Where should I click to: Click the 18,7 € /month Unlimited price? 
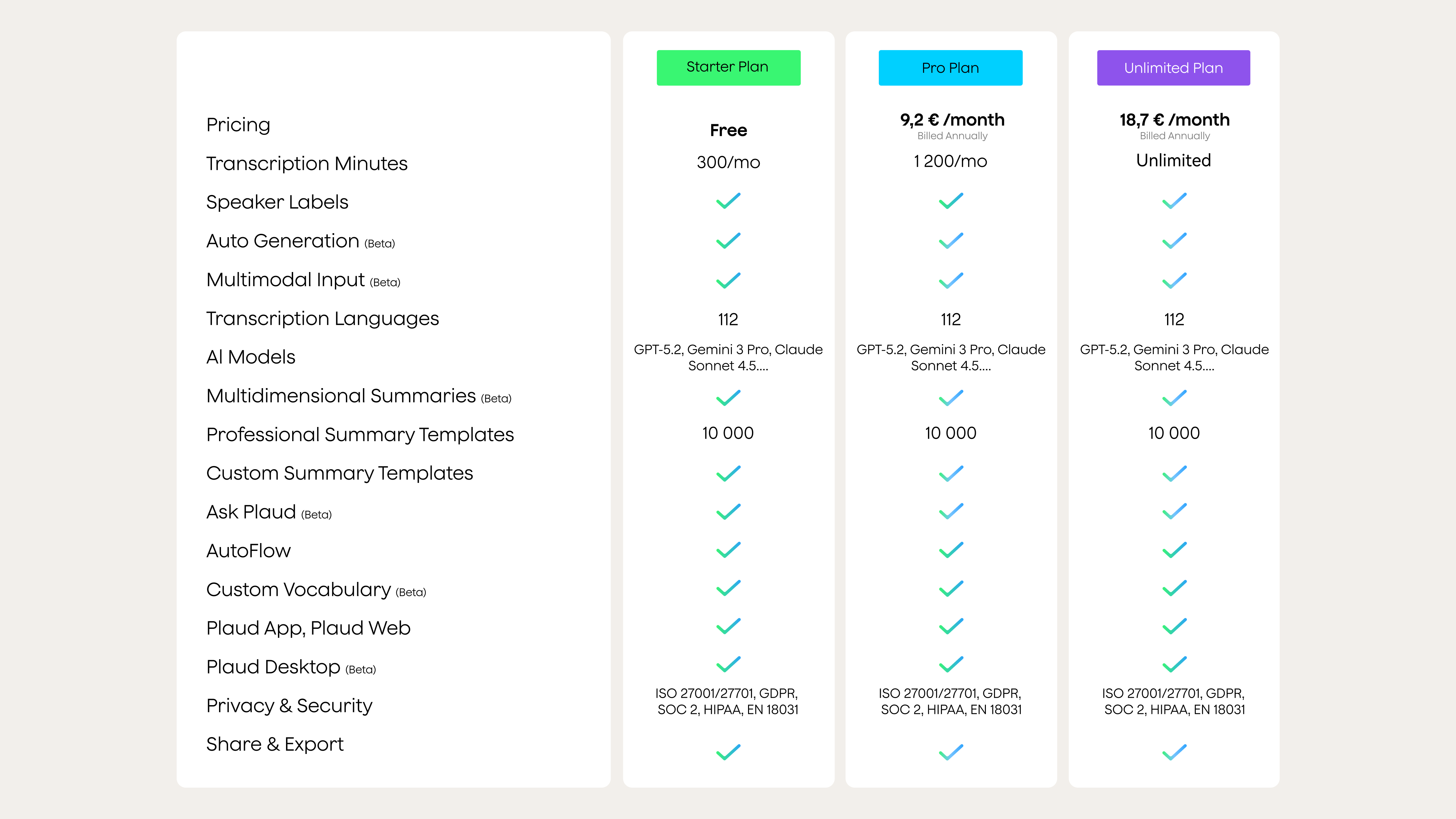click(x=1175, y=120)
